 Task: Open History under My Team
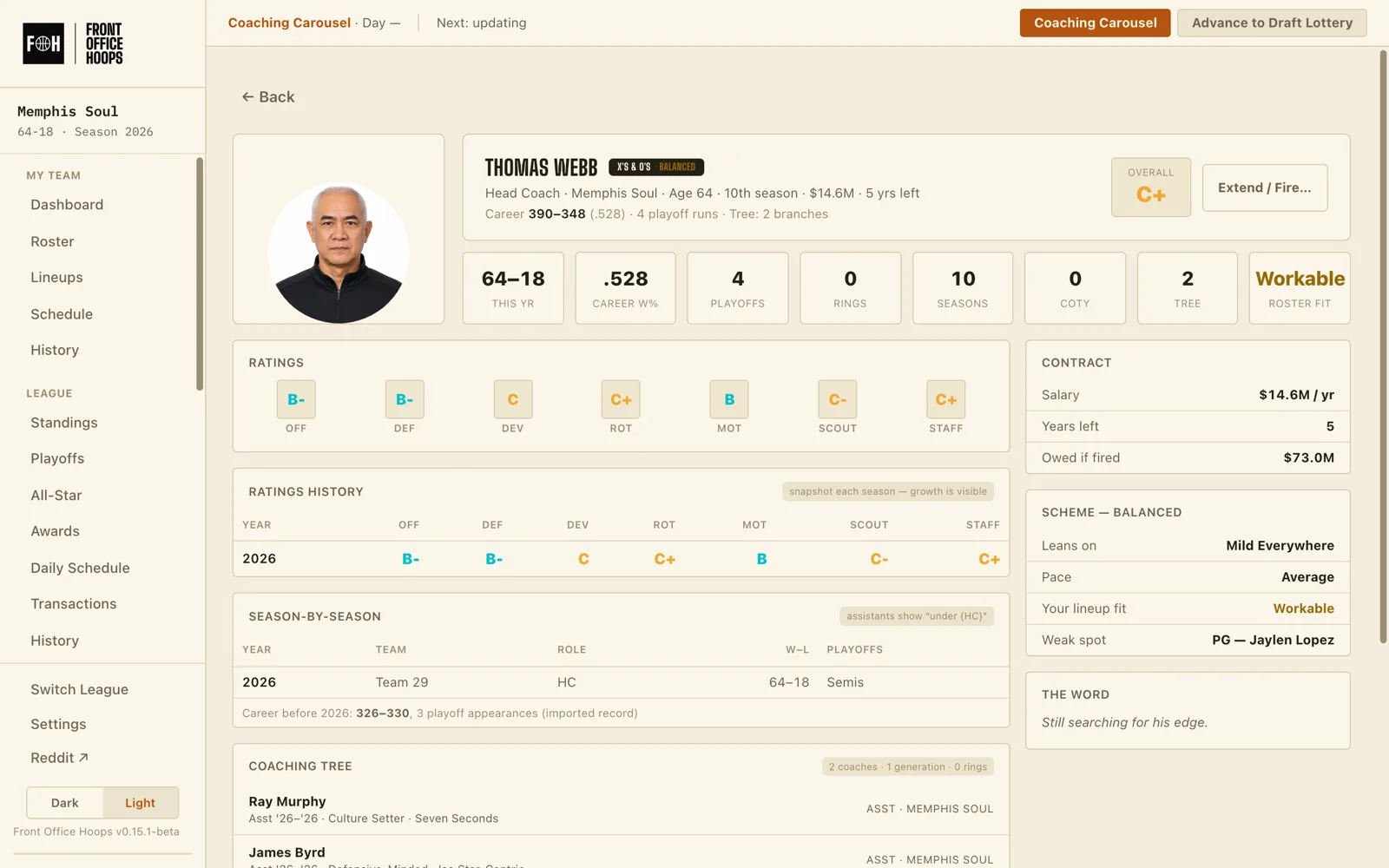(55, 350)
